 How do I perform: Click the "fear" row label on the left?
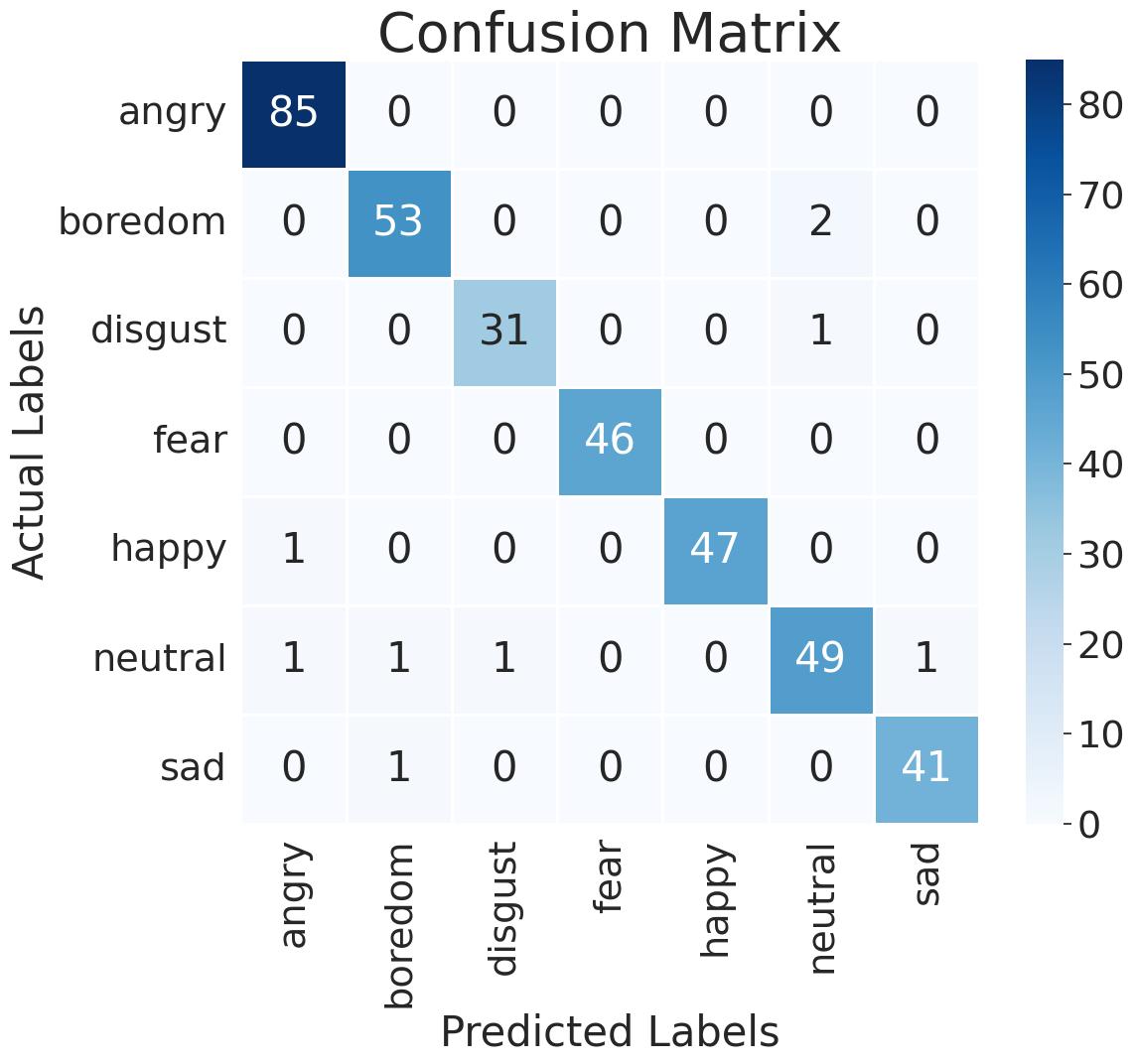point(189,440)
